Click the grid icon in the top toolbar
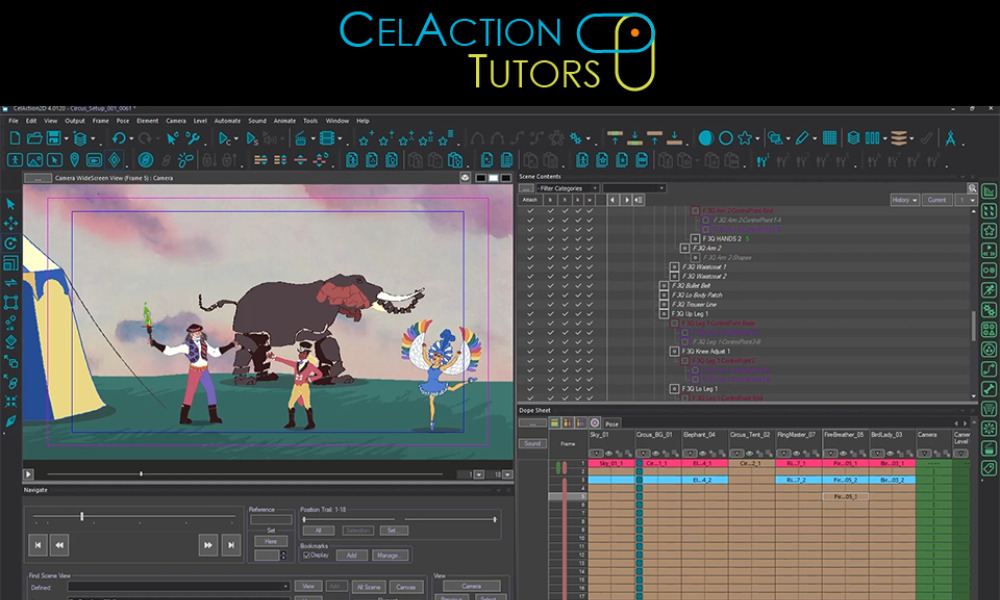Viewport: 1000px width, 600px height. (x=830, y=138)
